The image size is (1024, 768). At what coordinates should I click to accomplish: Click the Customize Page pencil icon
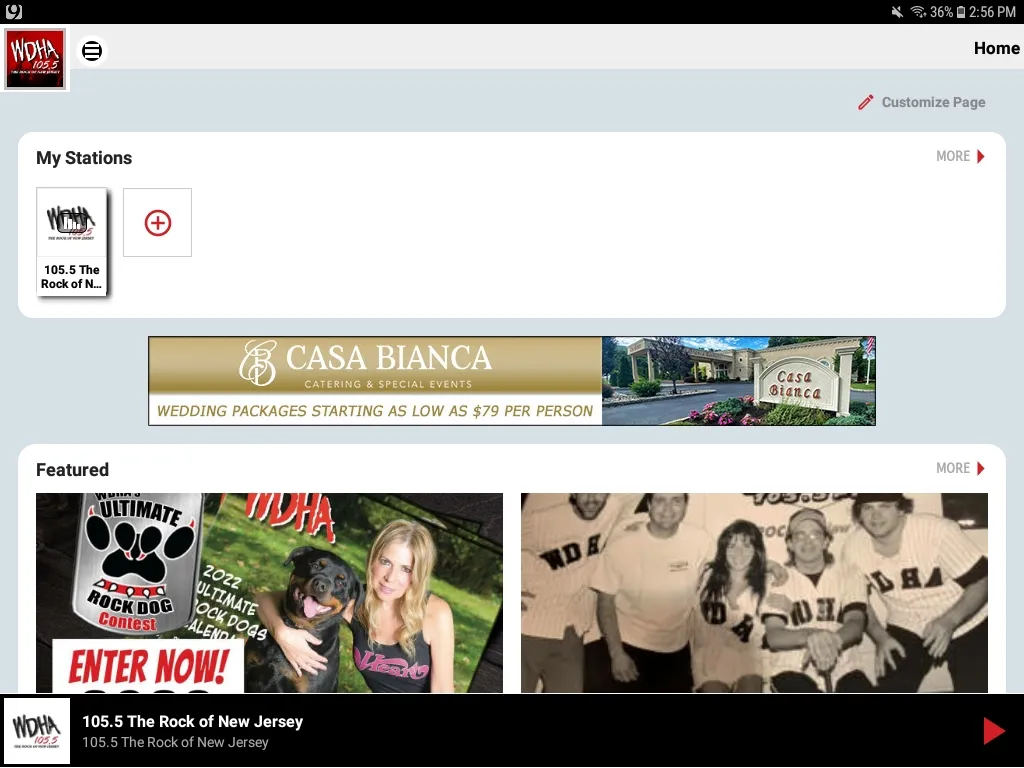click(x=865, y=103)
